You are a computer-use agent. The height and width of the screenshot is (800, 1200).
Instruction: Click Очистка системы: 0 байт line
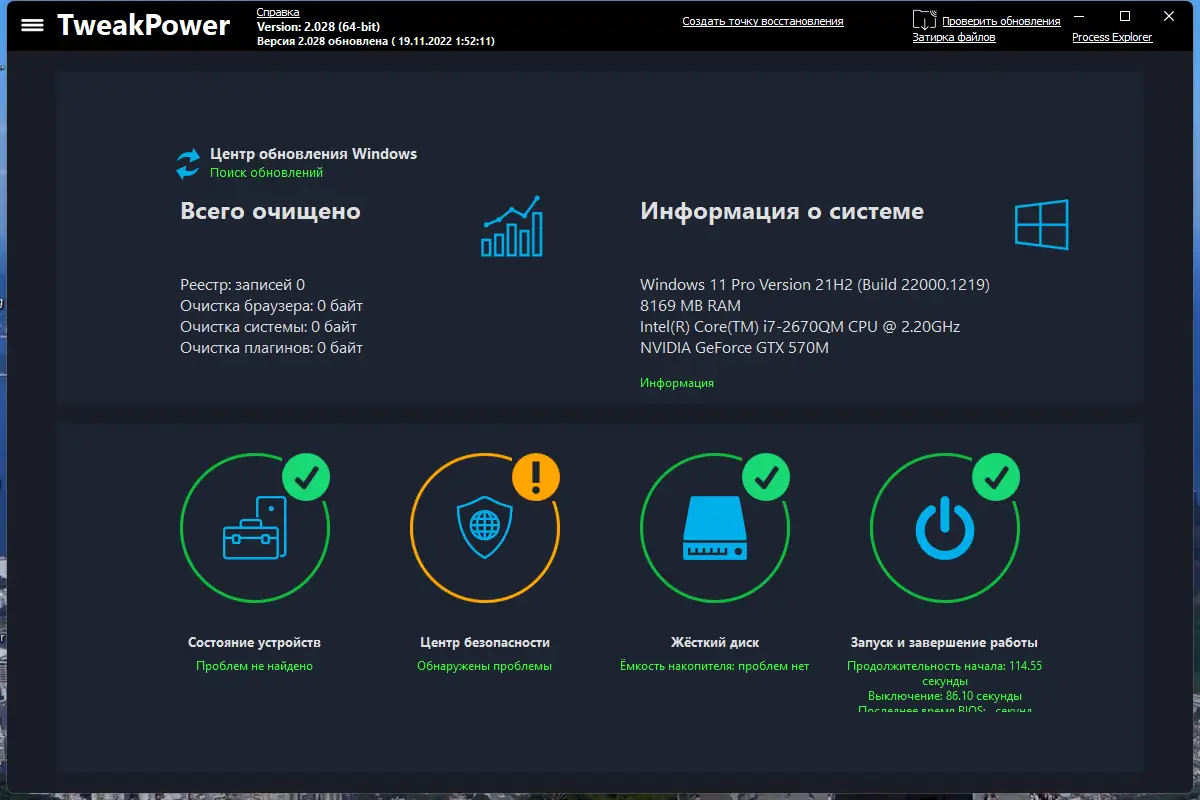point(268,327)
